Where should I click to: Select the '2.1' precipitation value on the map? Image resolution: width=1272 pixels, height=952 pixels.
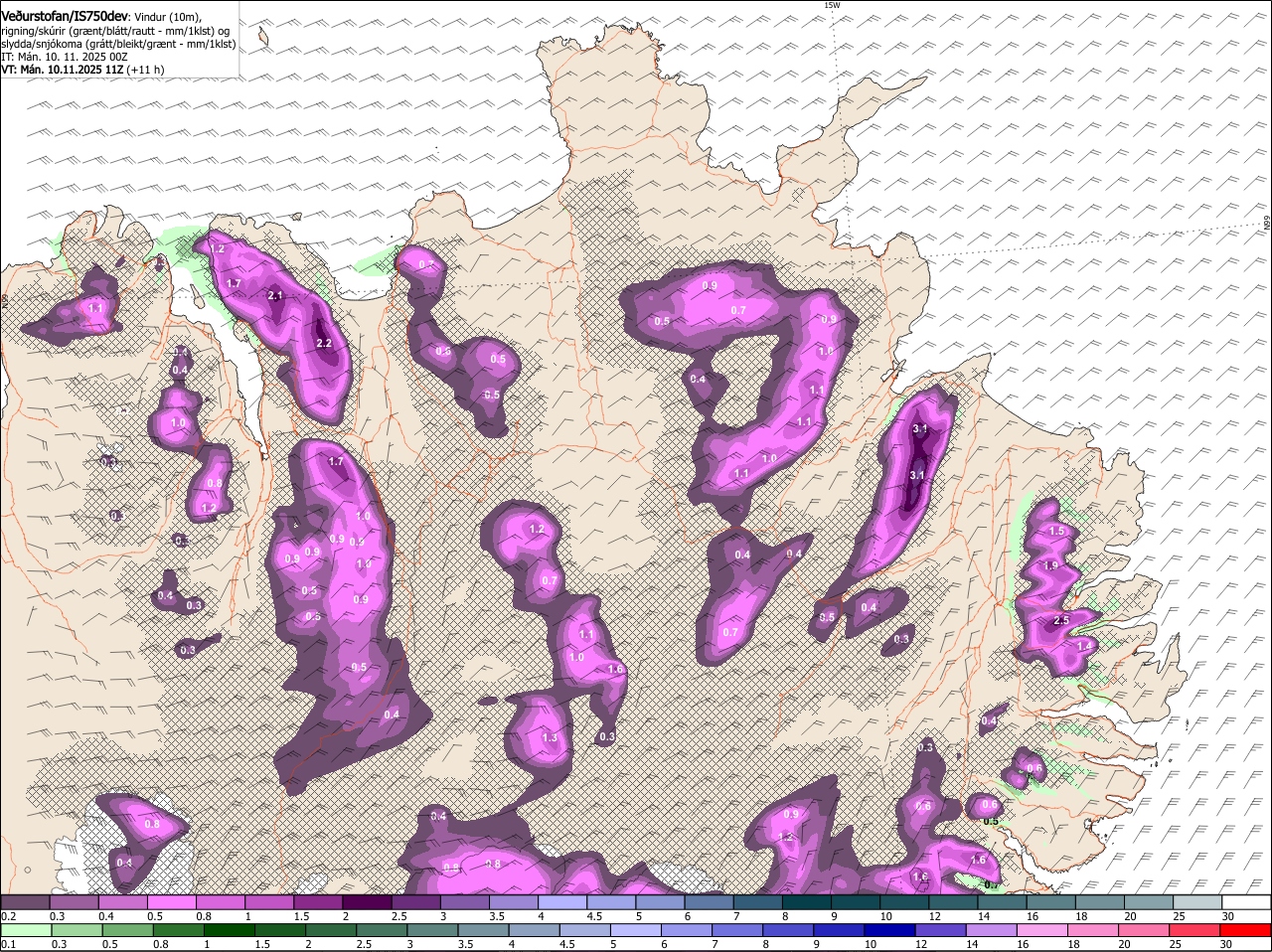click(275, 295)
